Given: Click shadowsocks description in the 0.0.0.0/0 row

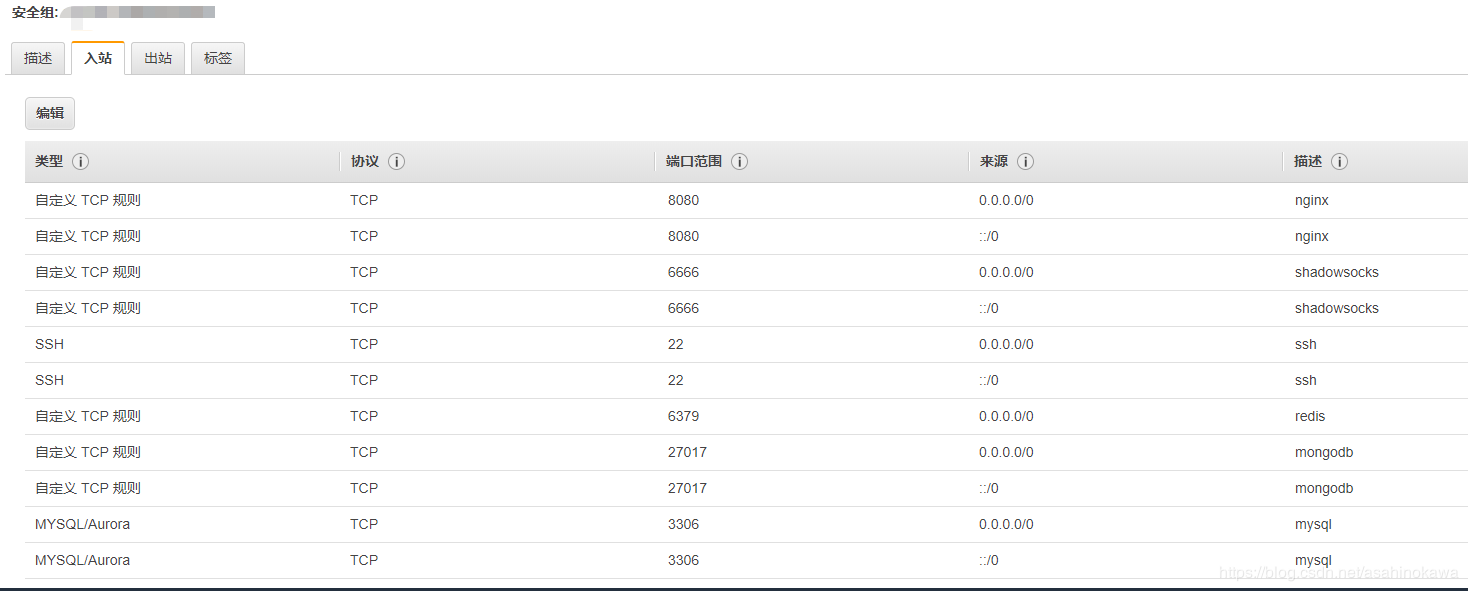Looking at the screenshot, I should [1337, 272].
